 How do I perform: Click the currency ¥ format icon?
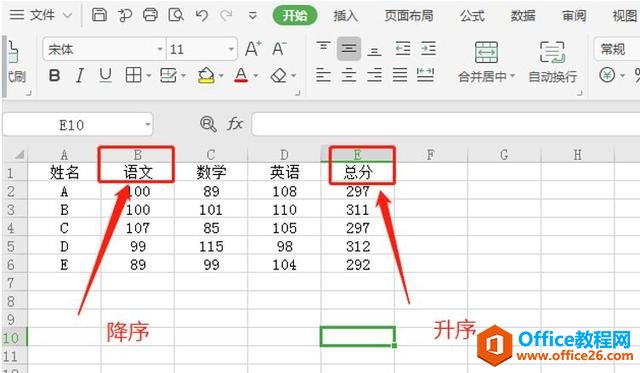click(x=607, y=75)
